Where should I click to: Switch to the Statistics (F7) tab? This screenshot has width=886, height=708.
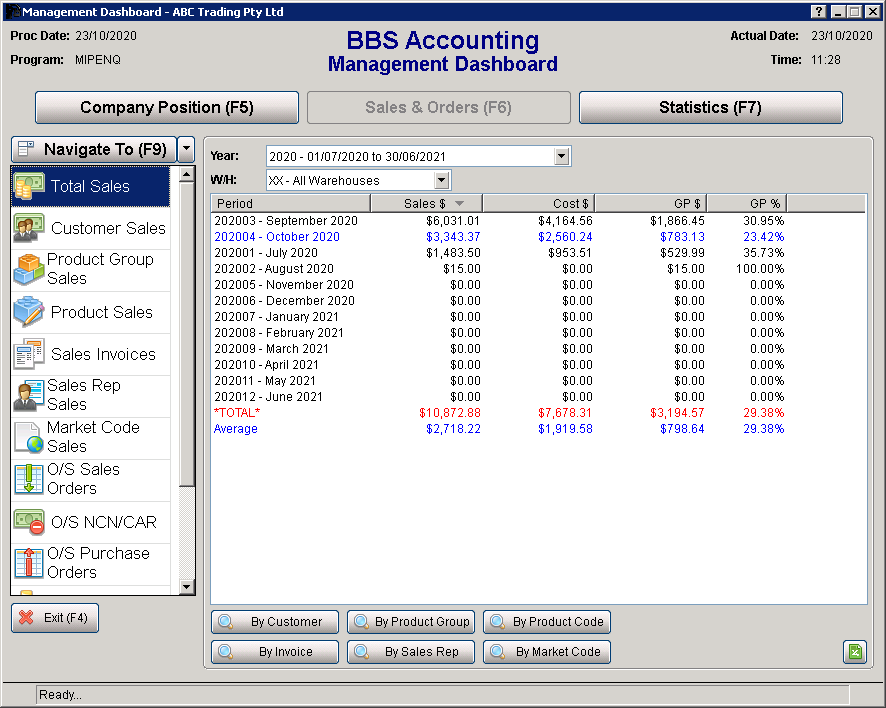tap(710, 108)
